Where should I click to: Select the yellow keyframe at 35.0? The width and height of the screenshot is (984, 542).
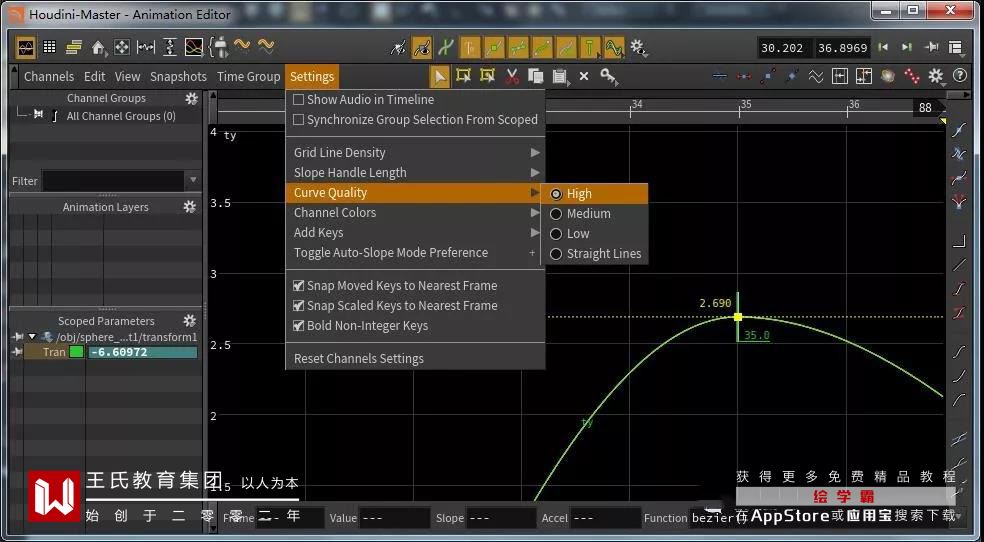coord(738,317)
